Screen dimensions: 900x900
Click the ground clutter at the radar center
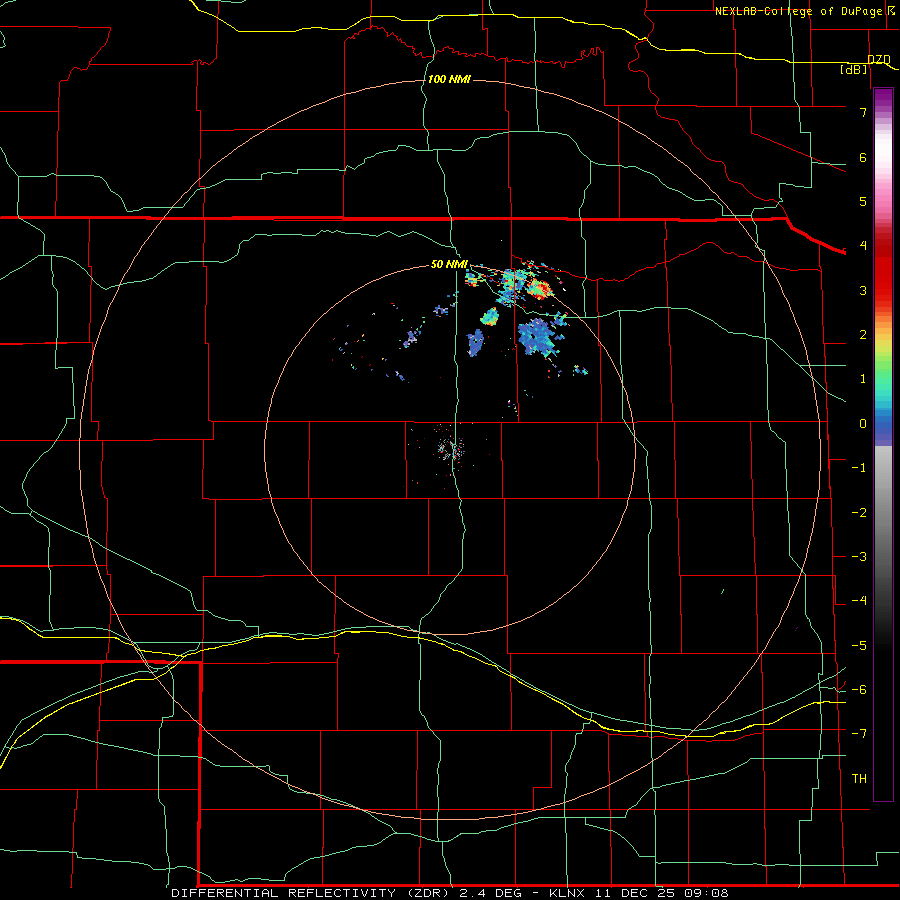[452, 448]
